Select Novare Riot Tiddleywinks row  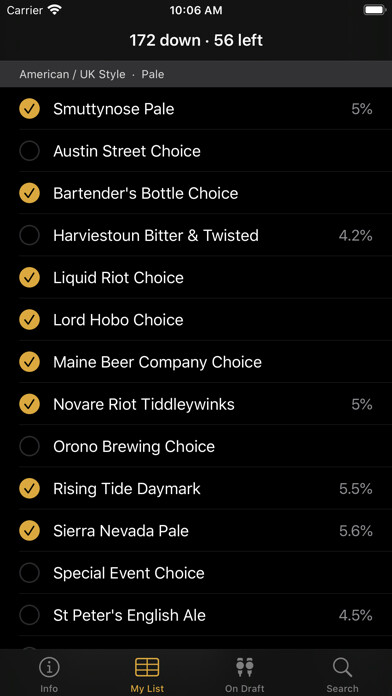196,404
